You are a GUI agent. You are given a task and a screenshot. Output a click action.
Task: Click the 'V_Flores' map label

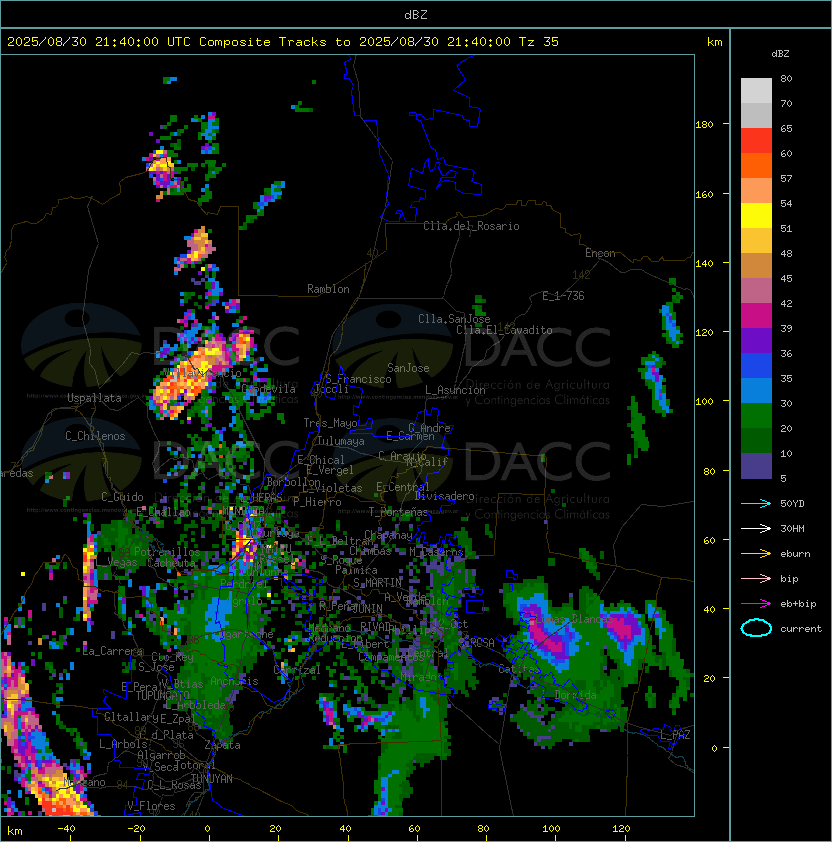[x=151, y=806]
